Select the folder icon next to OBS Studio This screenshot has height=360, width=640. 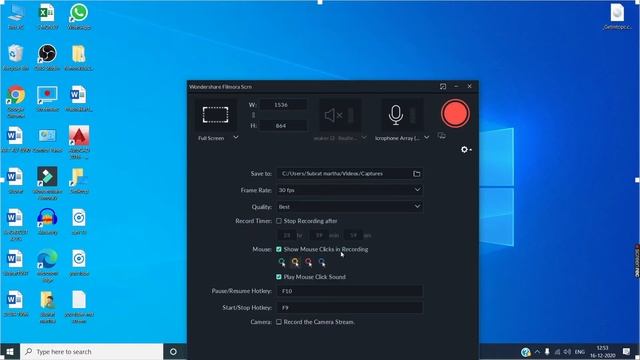(79, 57)
